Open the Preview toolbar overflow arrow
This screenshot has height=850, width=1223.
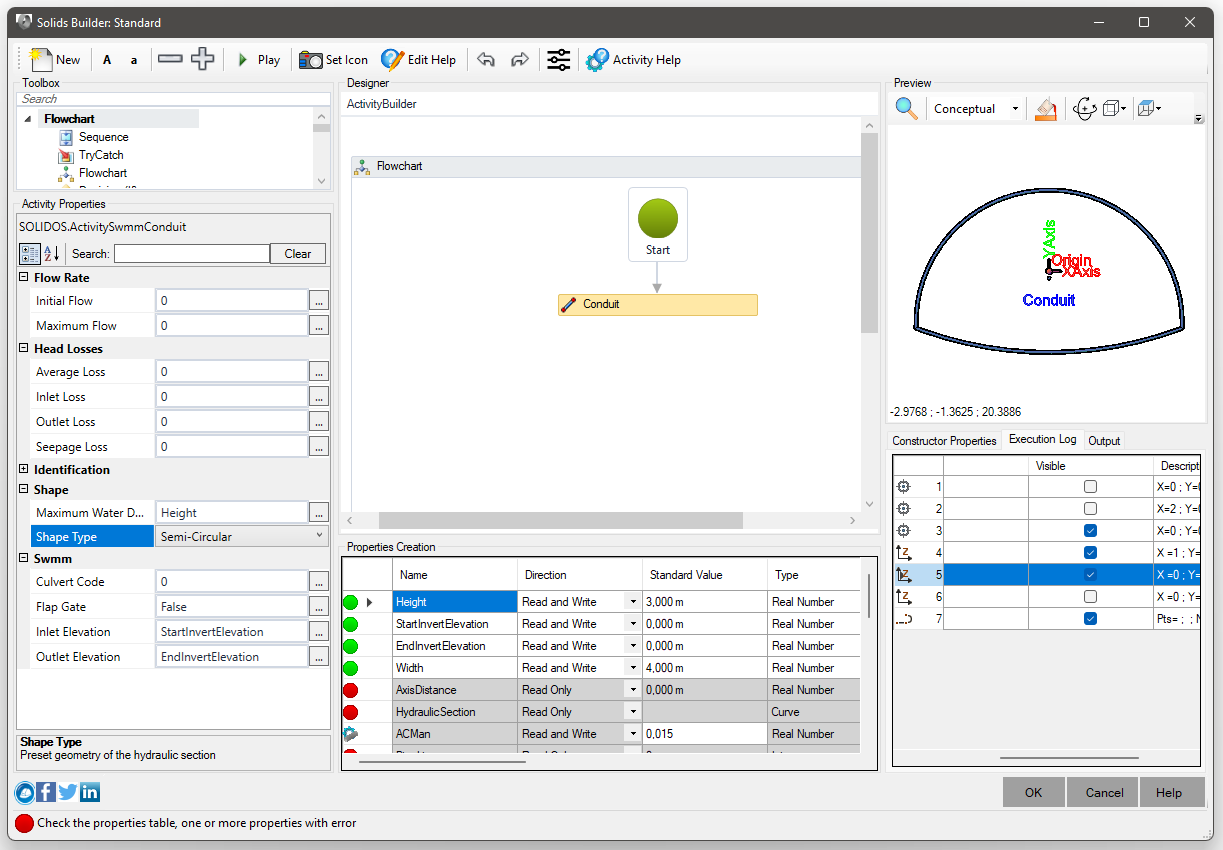[x=1198, y=119]
